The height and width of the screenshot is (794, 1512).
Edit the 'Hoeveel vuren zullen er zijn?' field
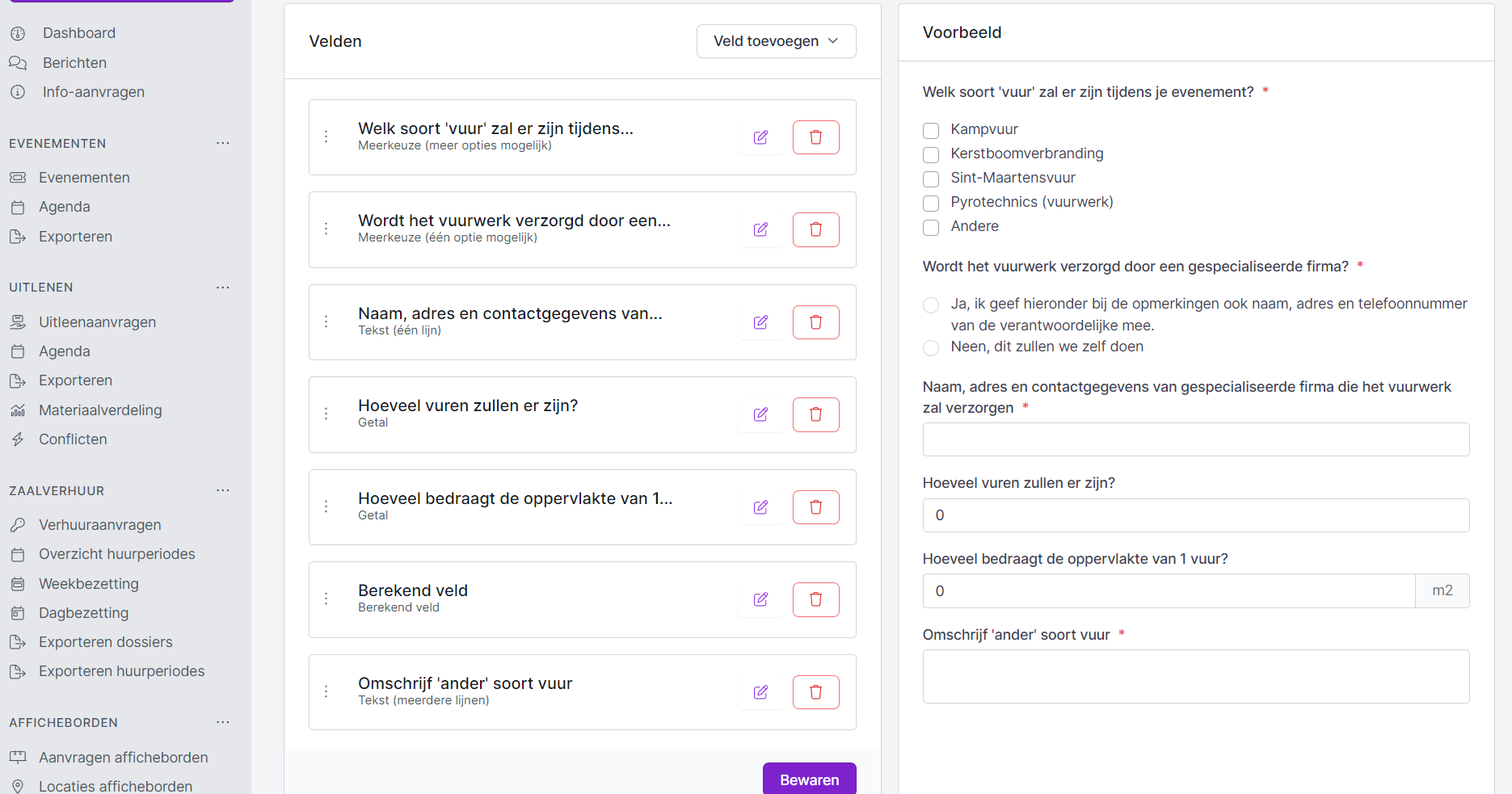click(760, 414)
